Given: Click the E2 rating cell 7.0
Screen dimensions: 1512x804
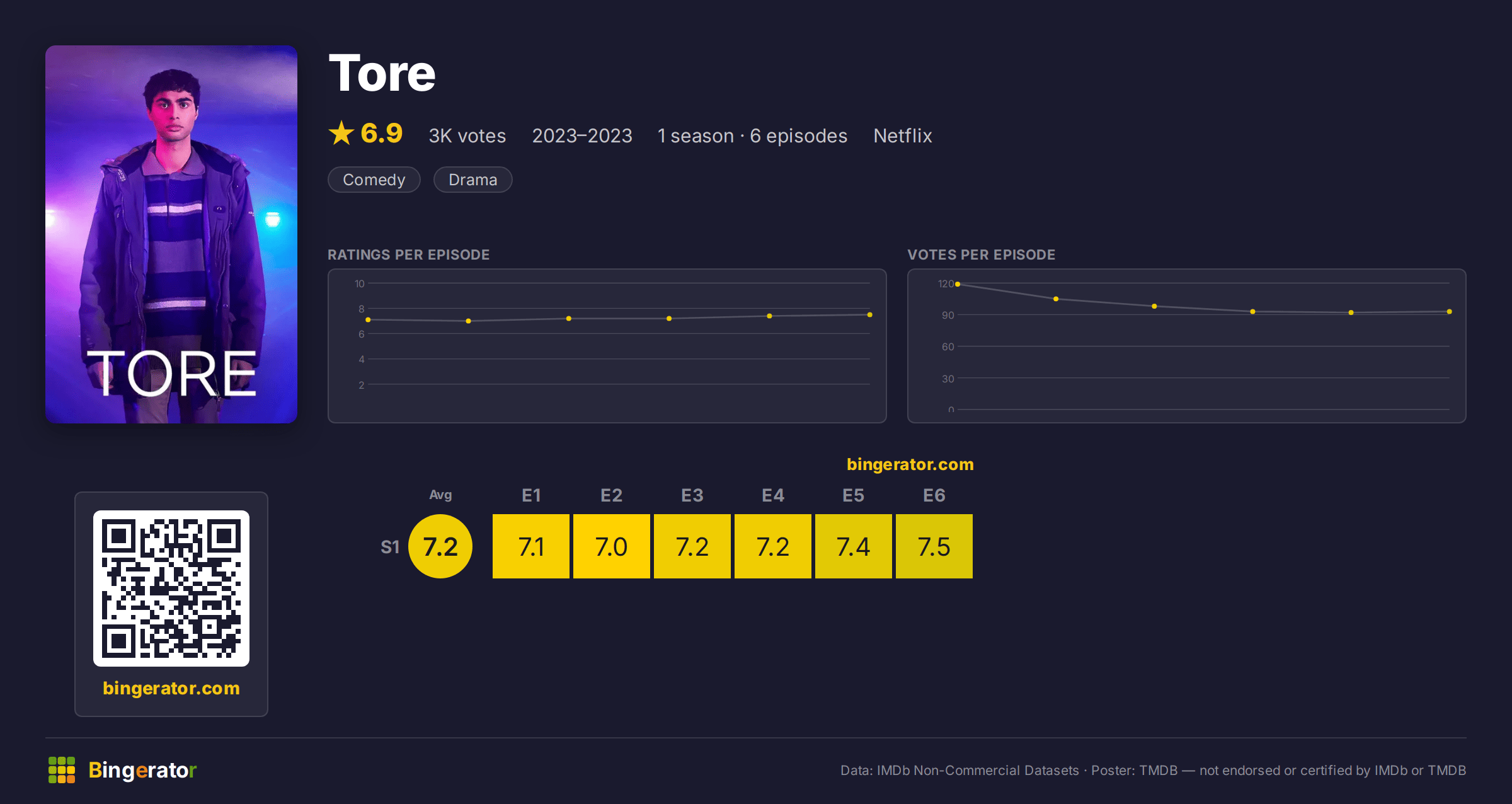Looking at the screenshot, I should pyautogui.click(x=612, y=546).
